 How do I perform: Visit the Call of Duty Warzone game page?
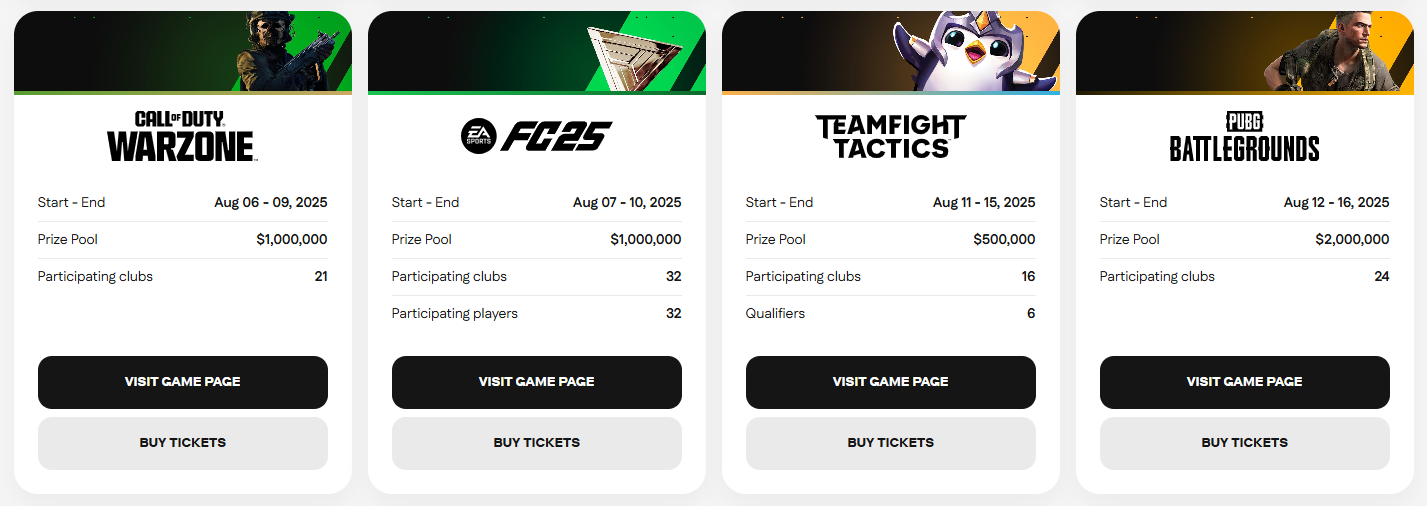(x=183, y=382)
